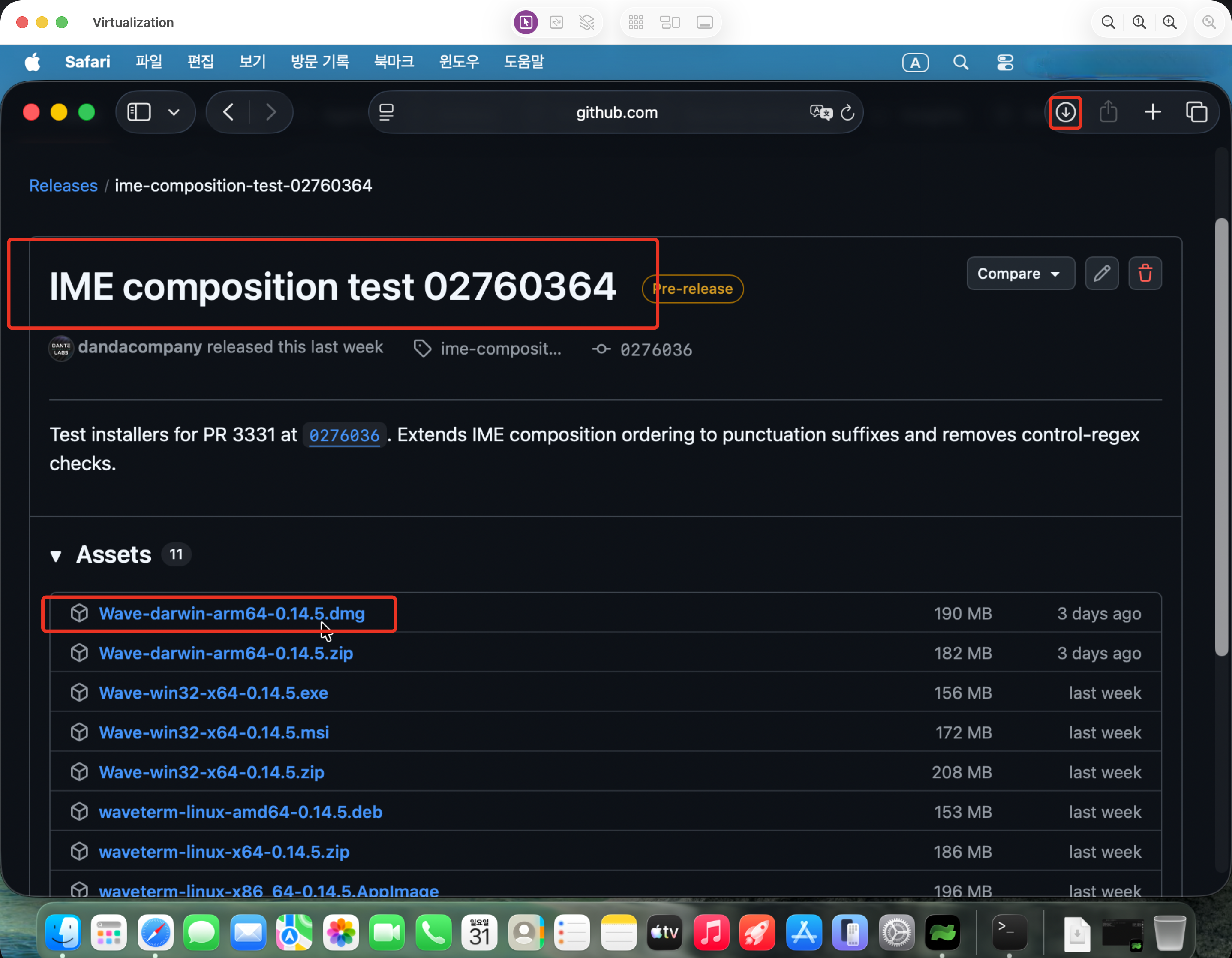Open the page menu icon left of github.com
Viewport: 1232px width, 958px height.
pos(386,112)
